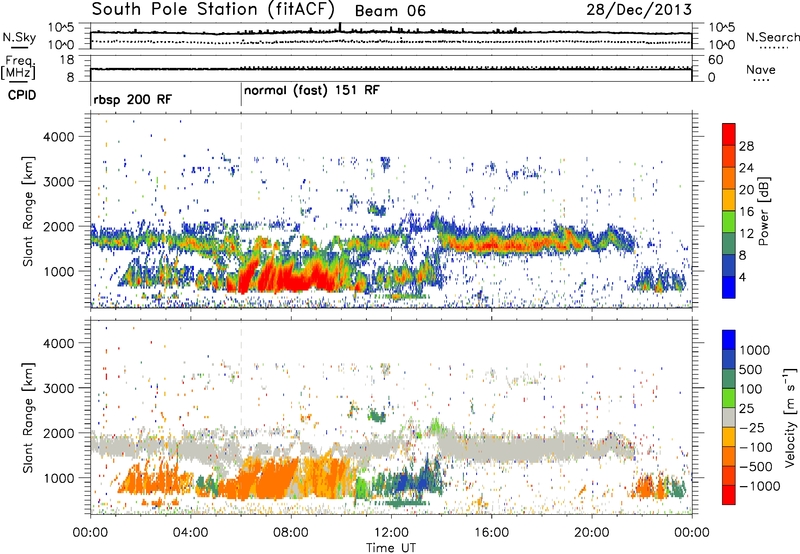800x554 pixels.
Task: Select '1000' tick on the velocity panel axis
Action: [59, 478]
